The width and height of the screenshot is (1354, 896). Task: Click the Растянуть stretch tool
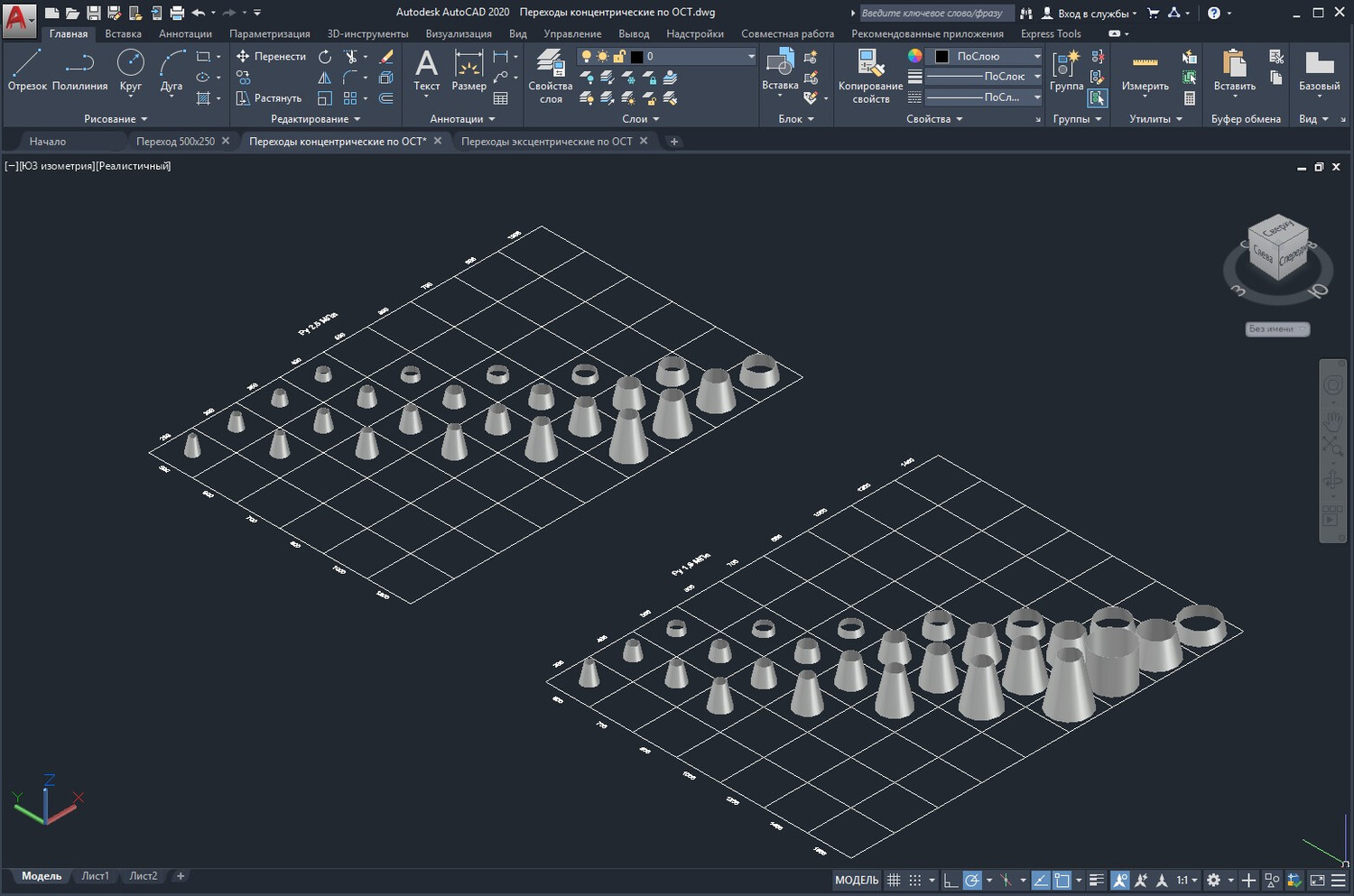tap(269, 97)
